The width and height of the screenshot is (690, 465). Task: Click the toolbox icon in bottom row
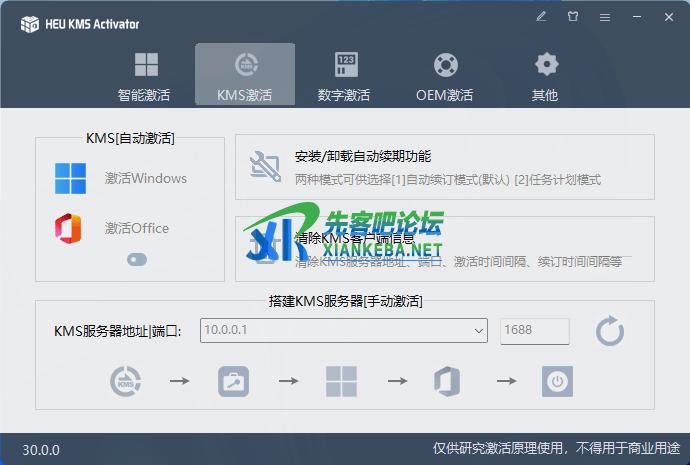[233, 381]
